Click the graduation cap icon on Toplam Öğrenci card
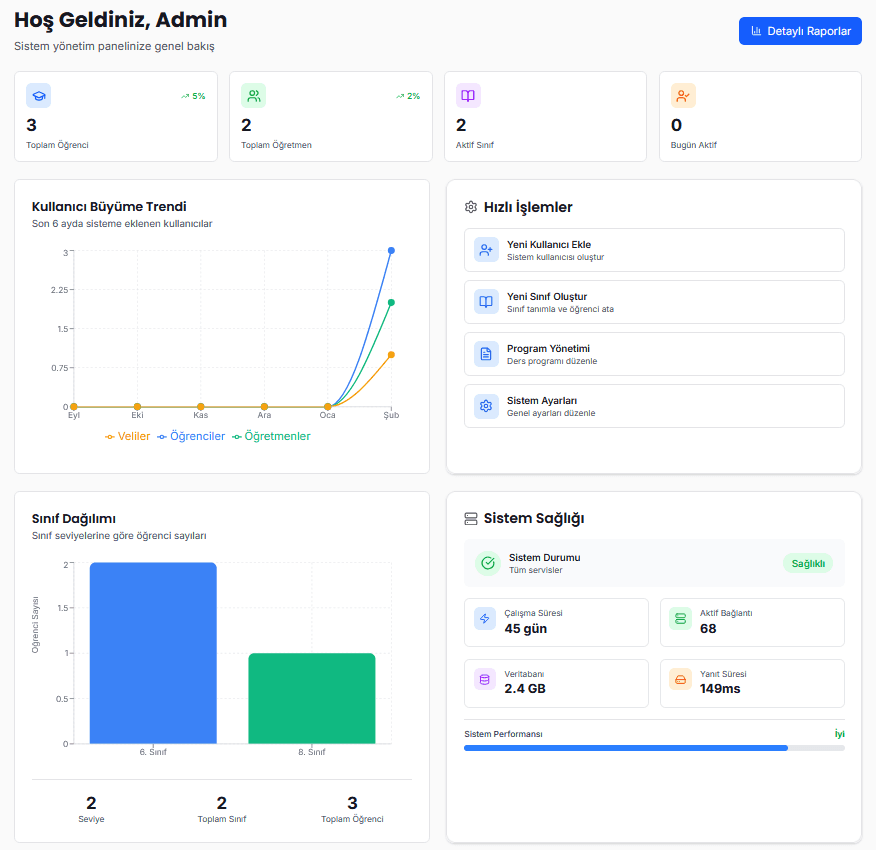This screenshot has height=850, width=876. [x=38, y=95]
